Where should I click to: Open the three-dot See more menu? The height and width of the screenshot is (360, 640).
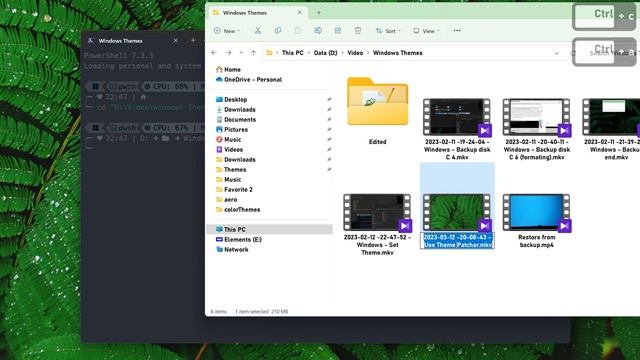pyautogui.click(x=457, y=30)
